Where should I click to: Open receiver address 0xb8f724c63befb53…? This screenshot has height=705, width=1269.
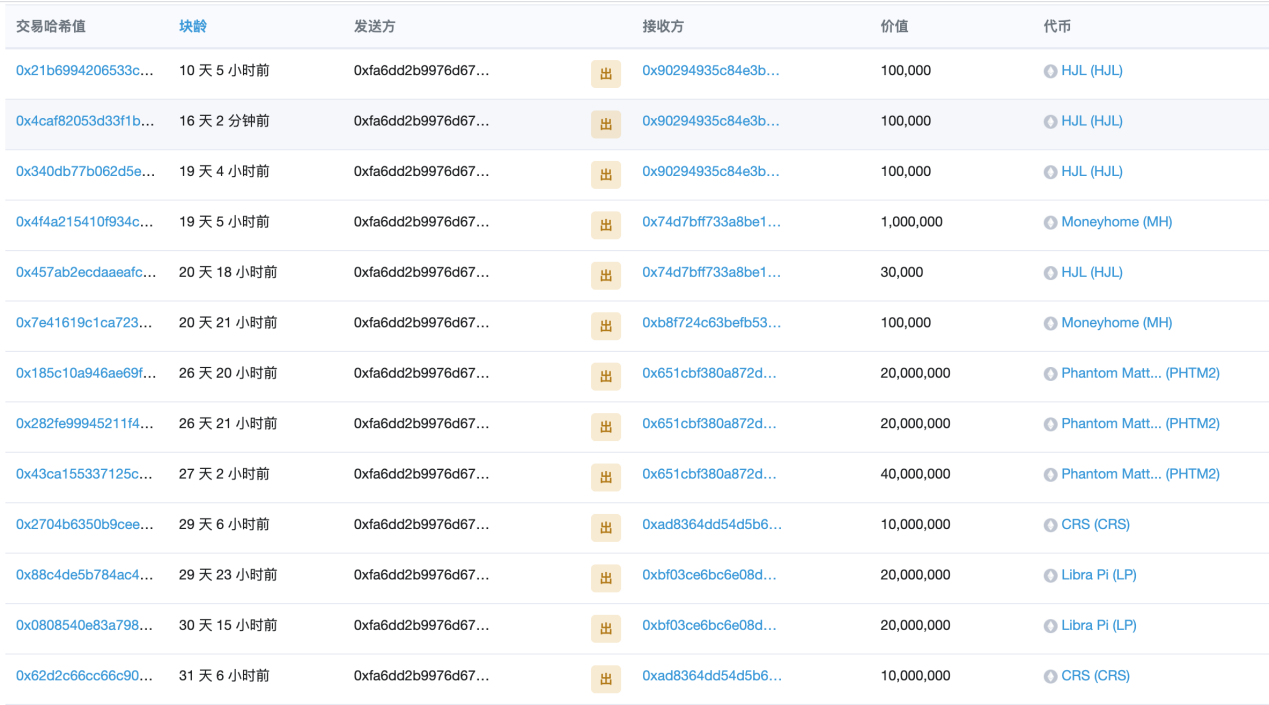[711, 323]
